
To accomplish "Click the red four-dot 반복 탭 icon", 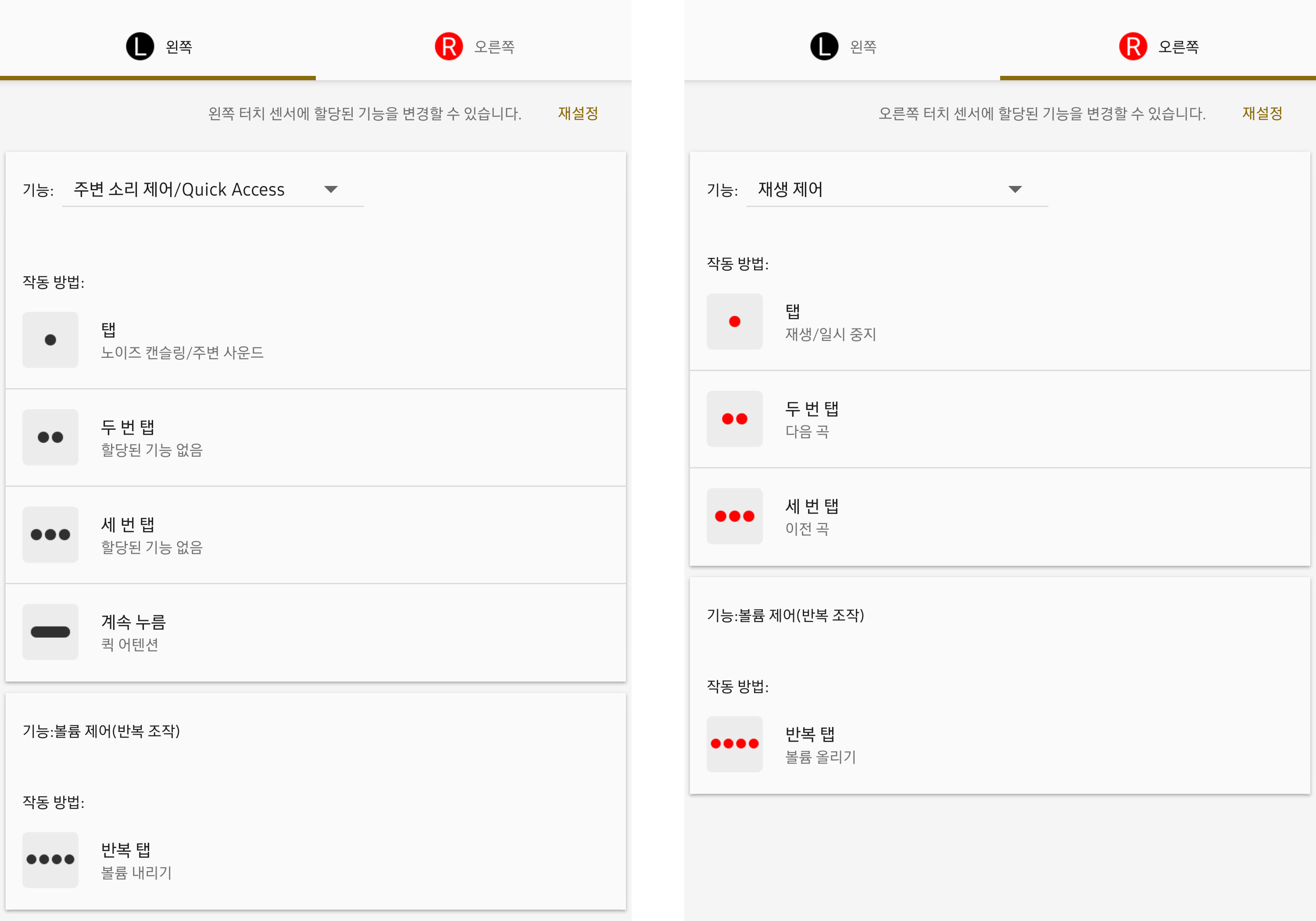I will (735, 744).
